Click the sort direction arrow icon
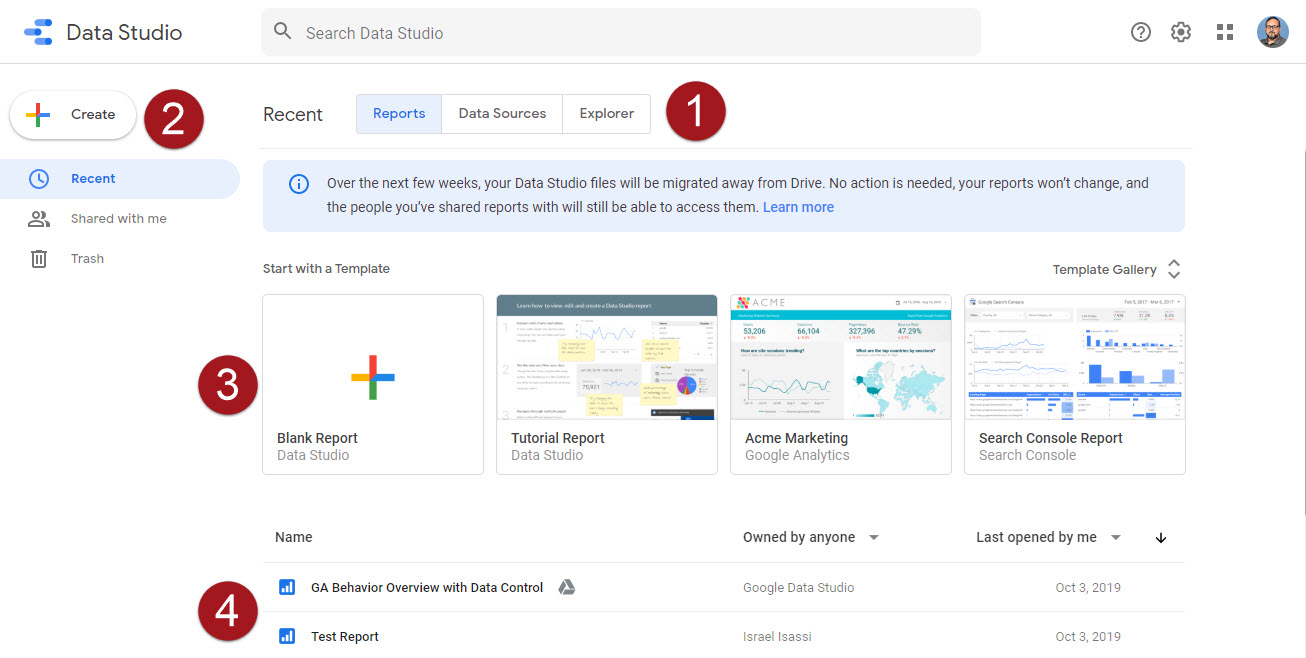The width and height of the screenshot is (1306, 658). pos(1161,537)
